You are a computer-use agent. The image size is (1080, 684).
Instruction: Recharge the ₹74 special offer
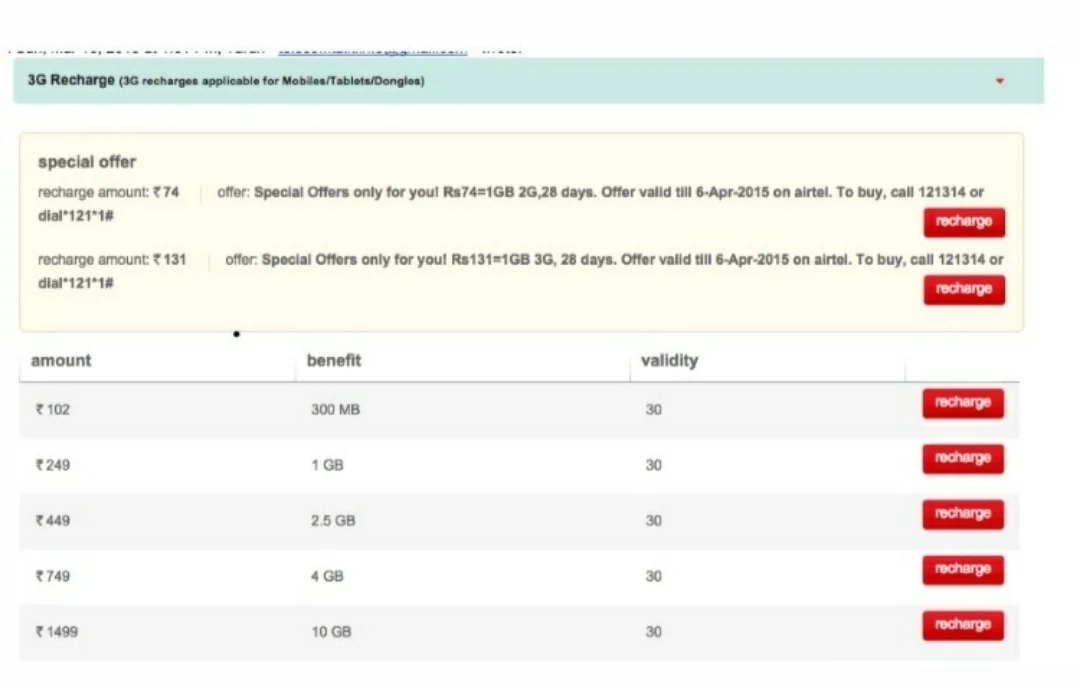click(x=962, y=222)
